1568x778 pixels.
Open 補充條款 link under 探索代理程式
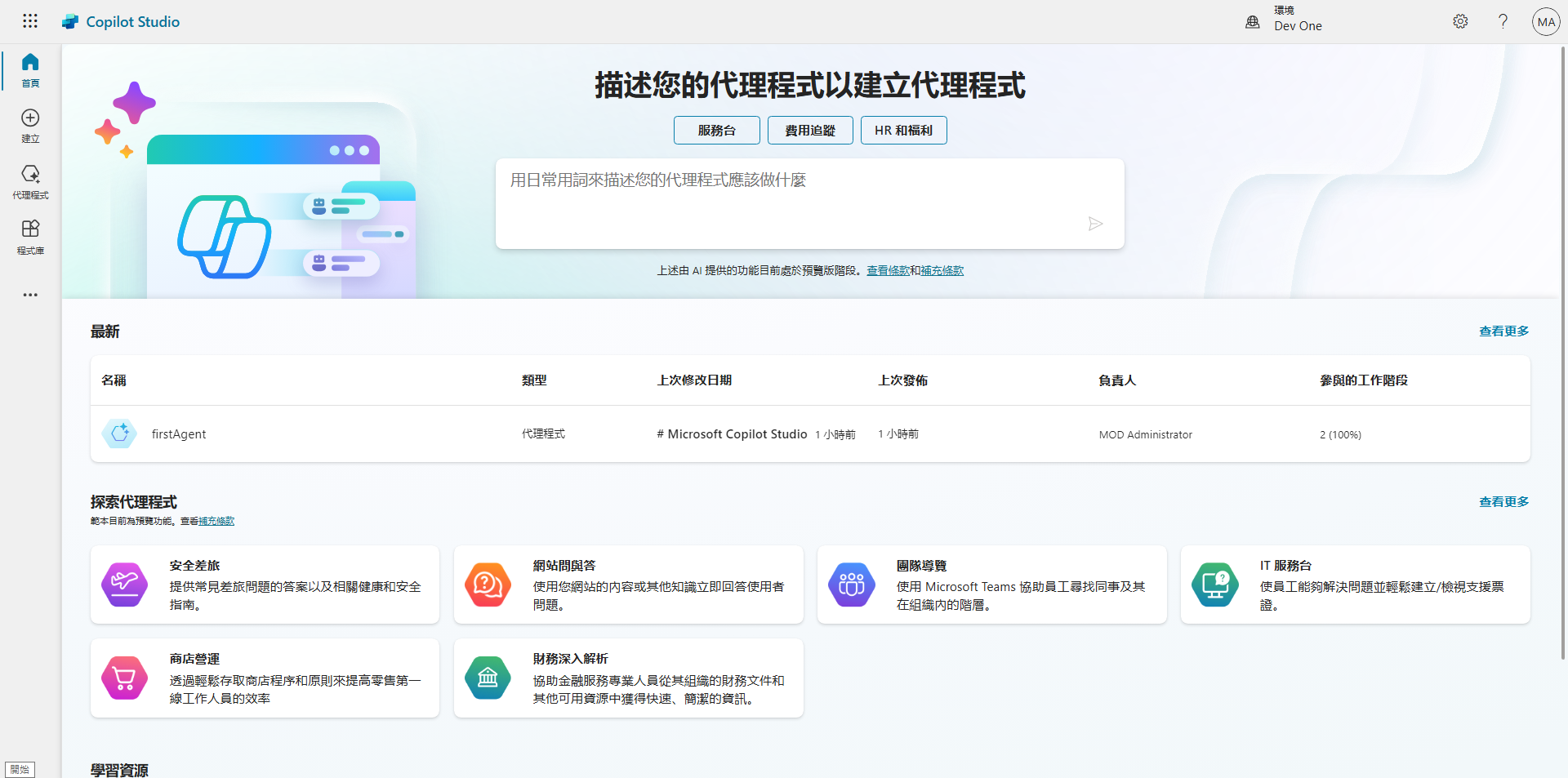[216, 521]
